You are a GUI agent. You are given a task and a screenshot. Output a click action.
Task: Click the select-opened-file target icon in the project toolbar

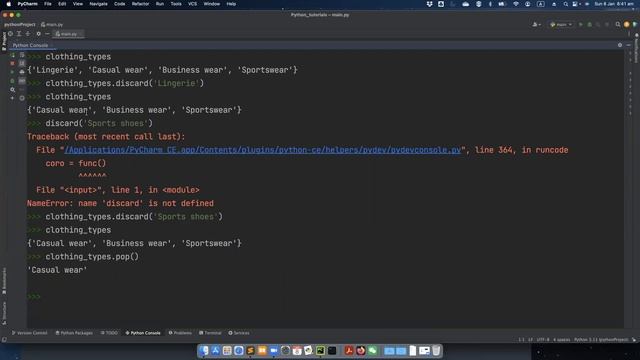(x=11, y=34)
